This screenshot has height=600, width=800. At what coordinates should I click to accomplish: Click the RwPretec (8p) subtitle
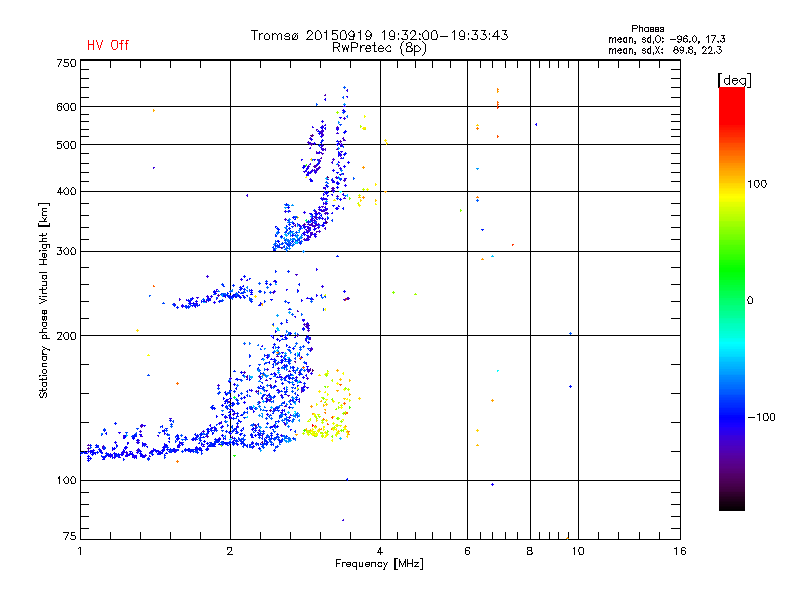(x=379, y=48)
